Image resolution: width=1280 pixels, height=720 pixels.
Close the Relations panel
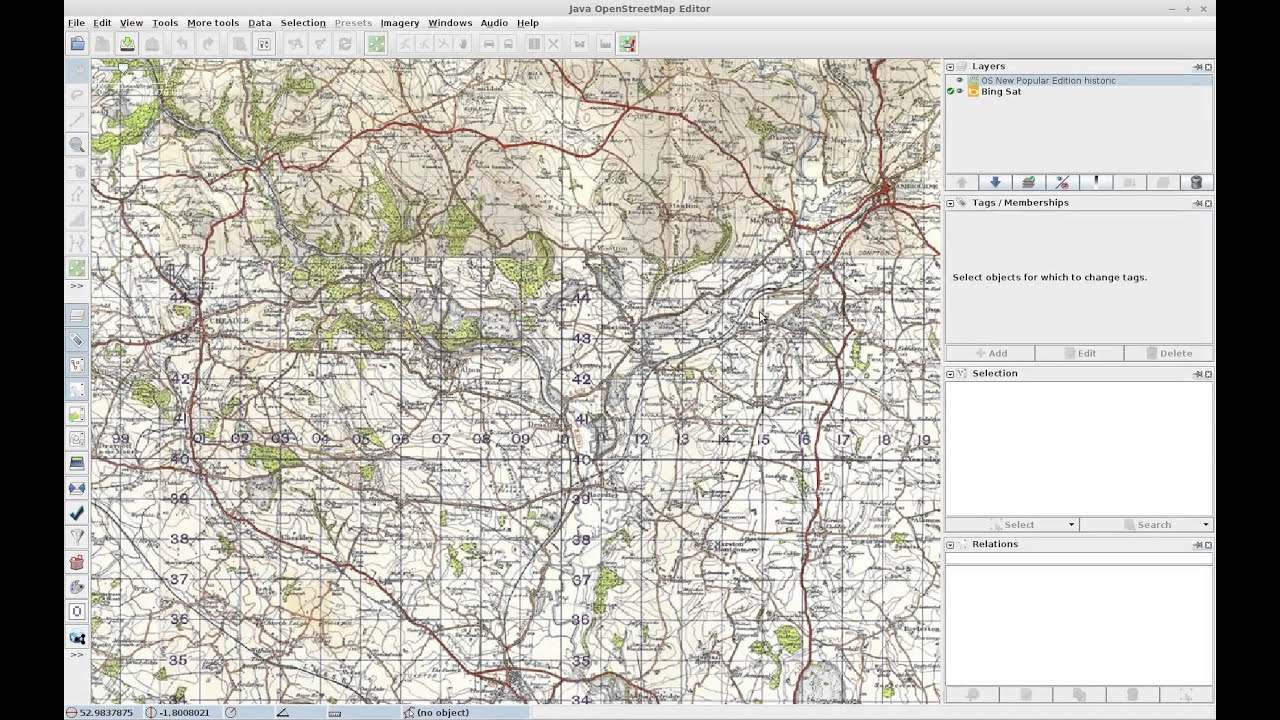click(x=1208, y=546)
